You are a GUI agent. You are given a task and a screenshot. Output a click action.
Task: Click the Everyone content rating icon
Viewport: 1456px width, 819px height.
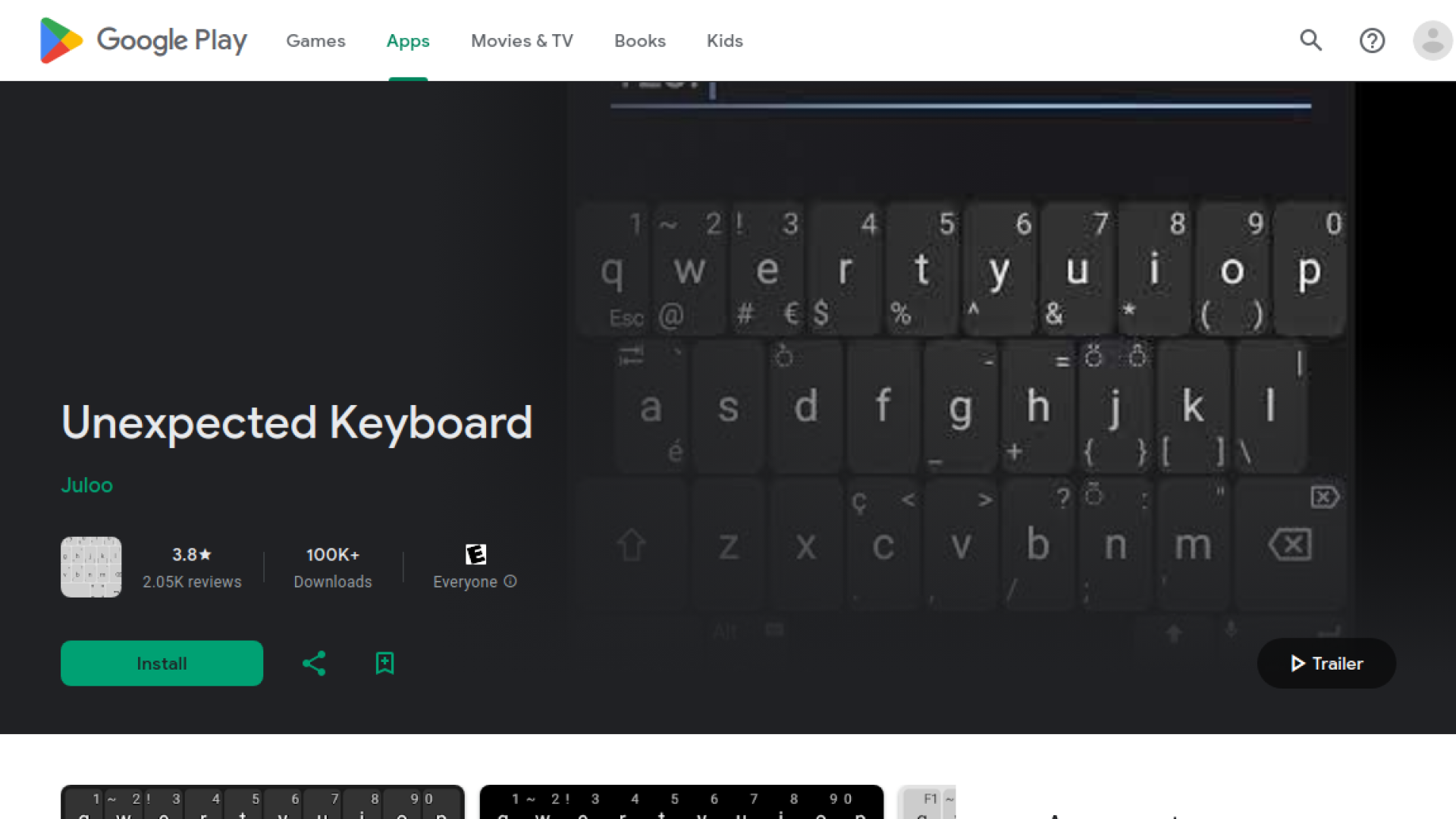(x=475, y=554)
